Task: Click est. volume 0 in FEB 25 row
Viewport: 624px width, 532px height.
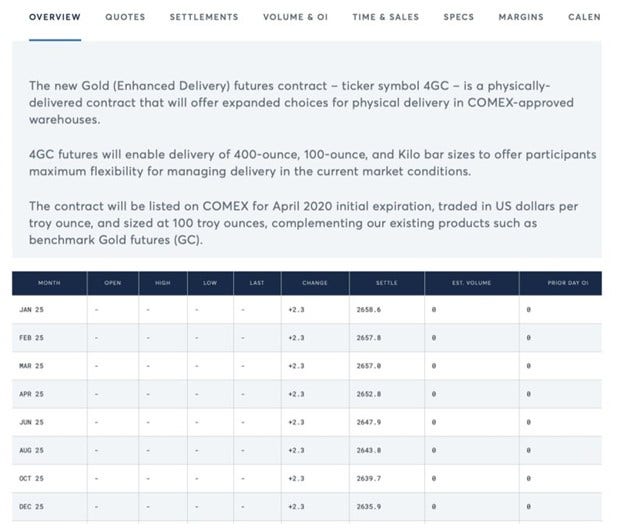Action: tap(434, 338)
